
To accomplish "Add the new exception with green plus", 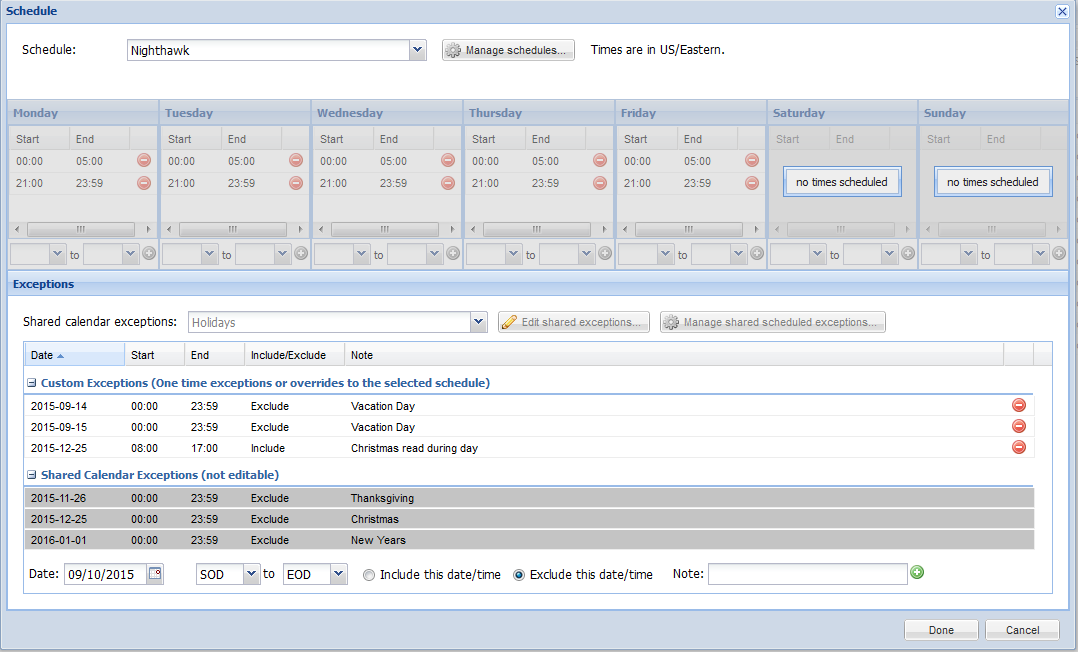I will pyautogui.click(x=917, y=572).
